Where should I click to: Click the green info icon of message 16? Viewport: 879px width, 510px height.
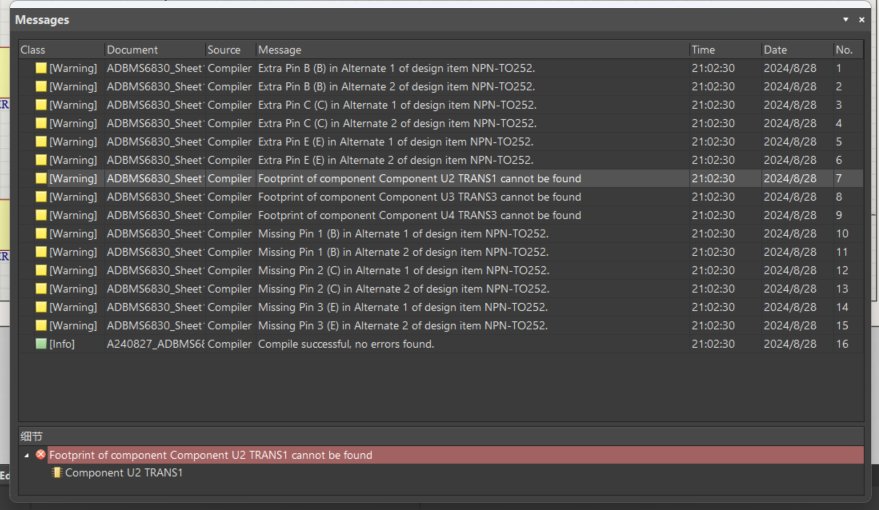click(41, 344)
